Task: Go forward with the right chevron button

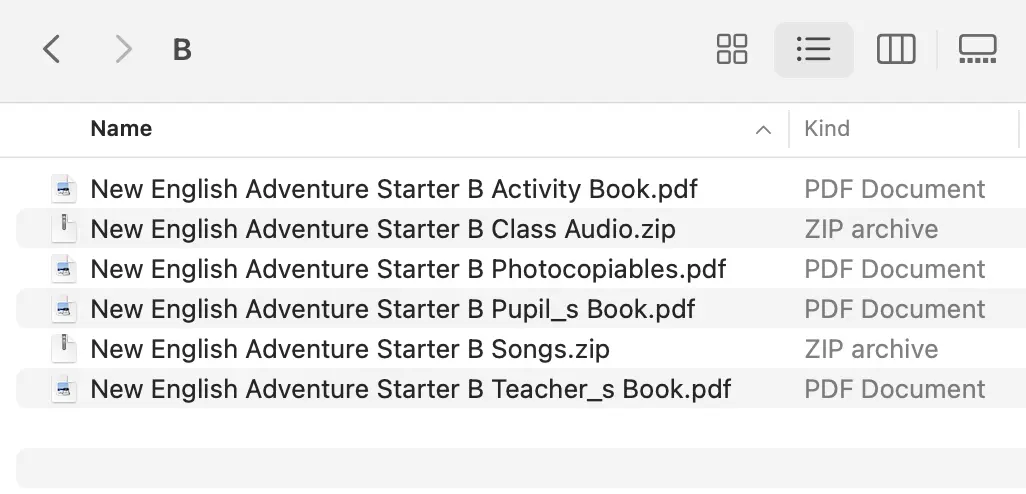Action: pos(123,50)
